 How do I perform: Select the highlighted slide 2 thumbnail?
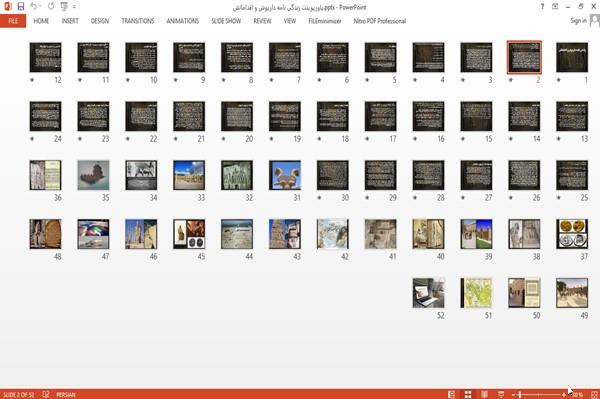[524, 57]
